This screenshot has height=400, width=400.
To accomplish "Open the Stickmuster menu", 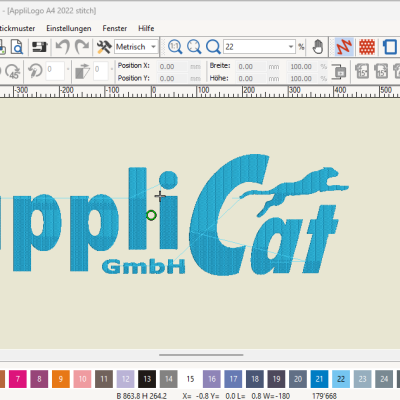I will tap(17, 28).
